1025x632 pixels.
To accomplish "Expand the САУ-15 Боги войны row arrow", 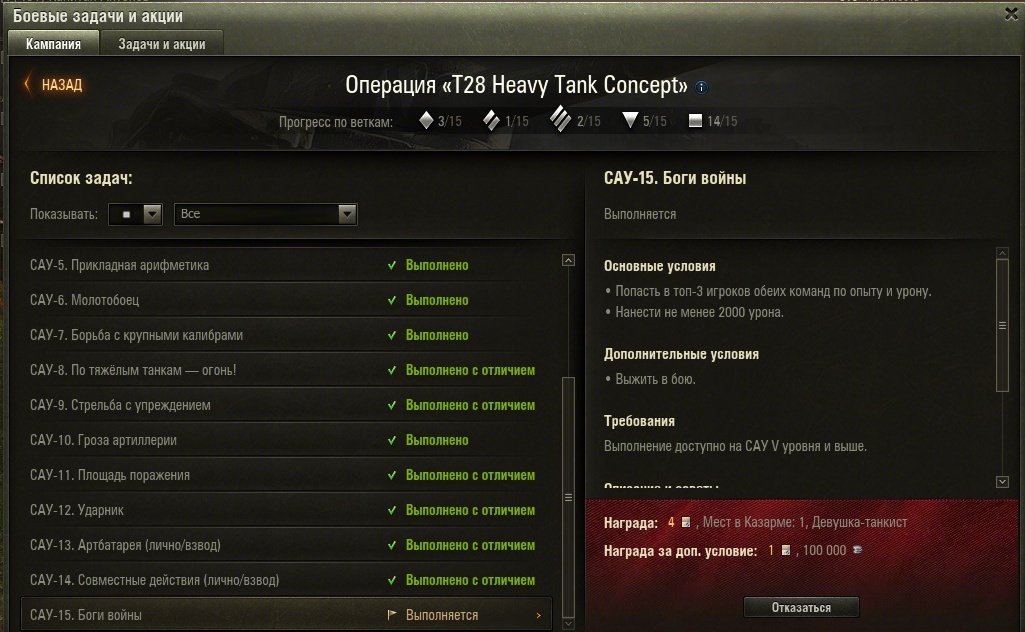I will [539, 615].
